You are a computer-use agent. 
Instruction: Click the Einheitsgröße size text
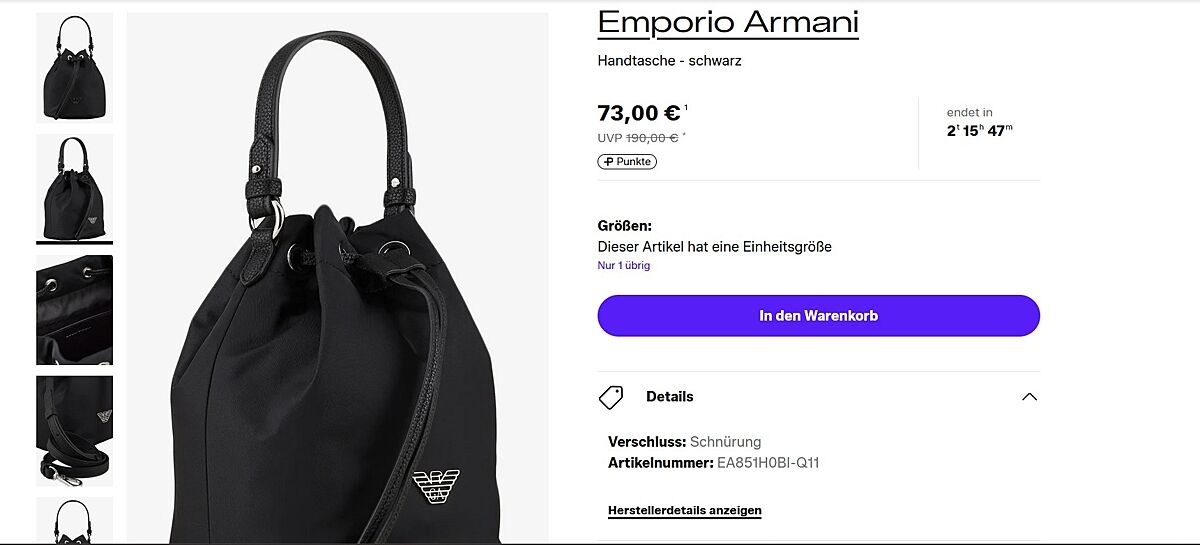tap(785, 247)
